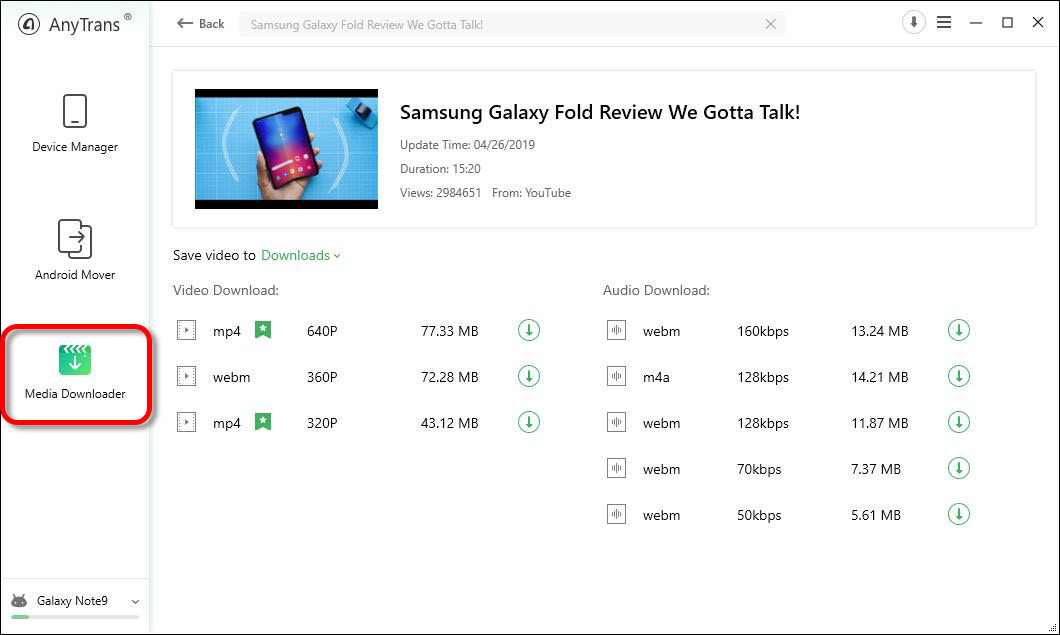Download the webm 50kbps audio
1060x635 pixels.
[959, 515]
